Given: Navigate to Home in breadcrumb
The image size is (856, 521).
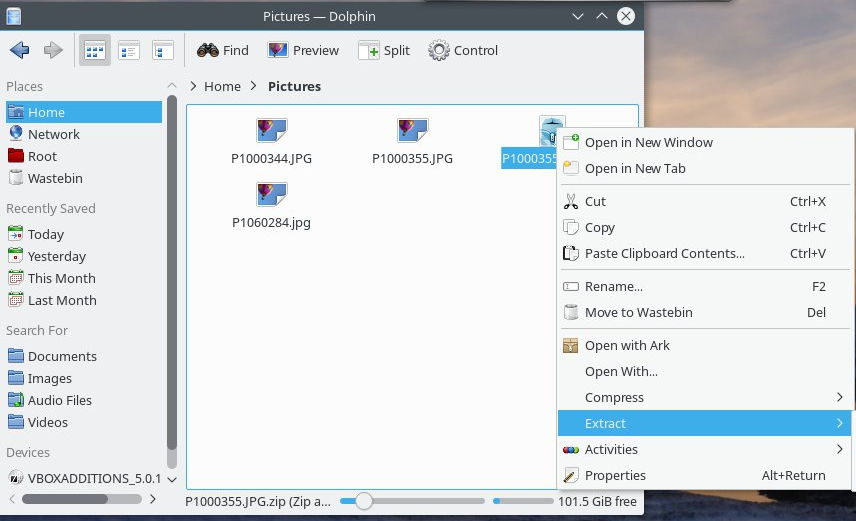Looking at the screenshot, I should click(x=222, y=86).
